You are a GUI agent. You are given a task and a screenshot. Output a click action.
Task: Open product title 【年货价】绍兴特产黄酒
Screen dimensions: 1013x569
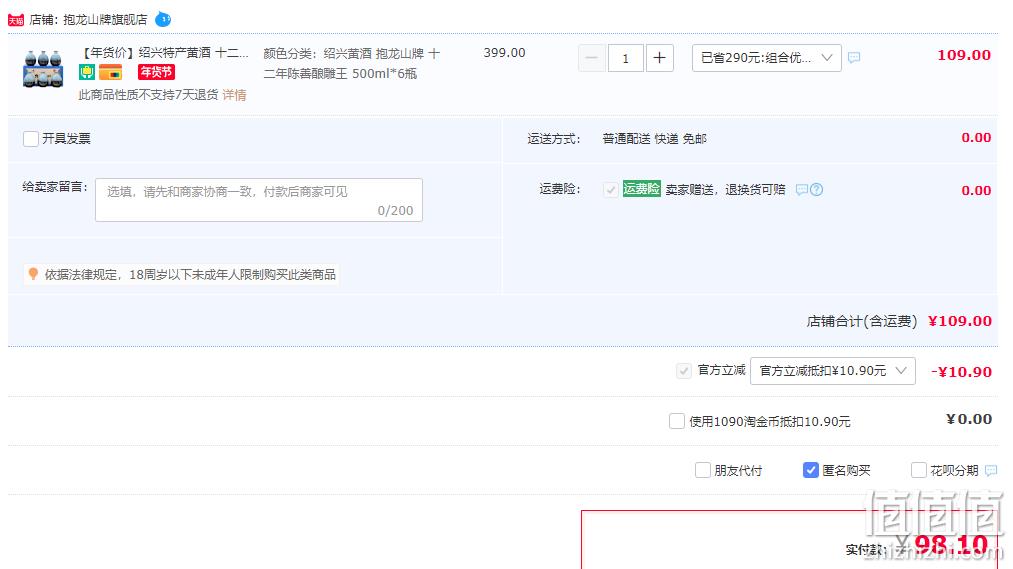click(x=163, y=53)
